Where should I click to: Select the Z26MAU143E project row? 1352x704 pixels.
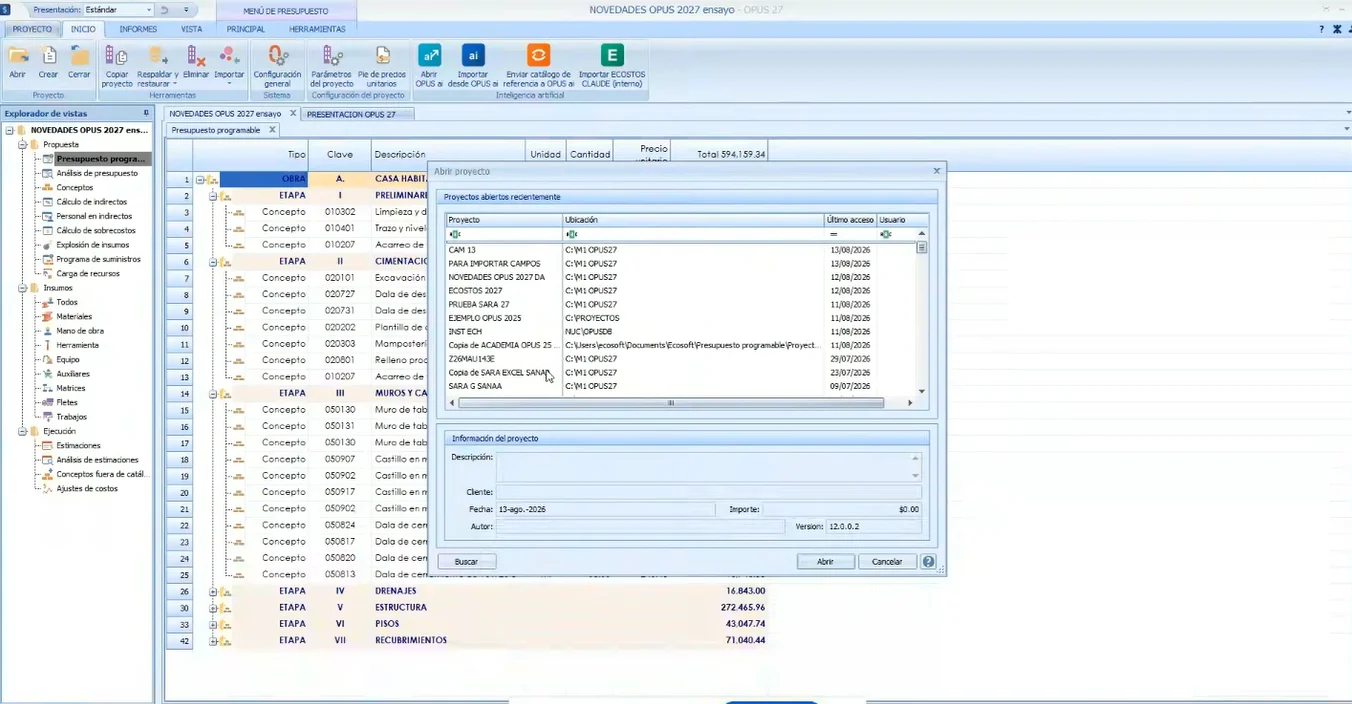click(681, 359)
